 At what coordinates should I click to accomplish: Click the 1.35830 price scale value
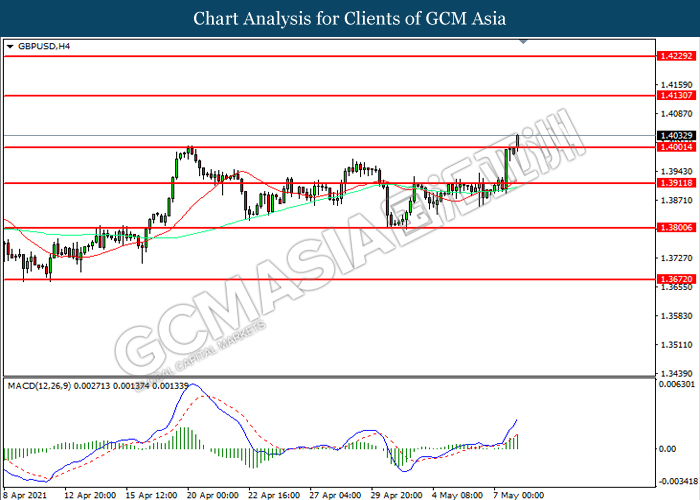676,316
